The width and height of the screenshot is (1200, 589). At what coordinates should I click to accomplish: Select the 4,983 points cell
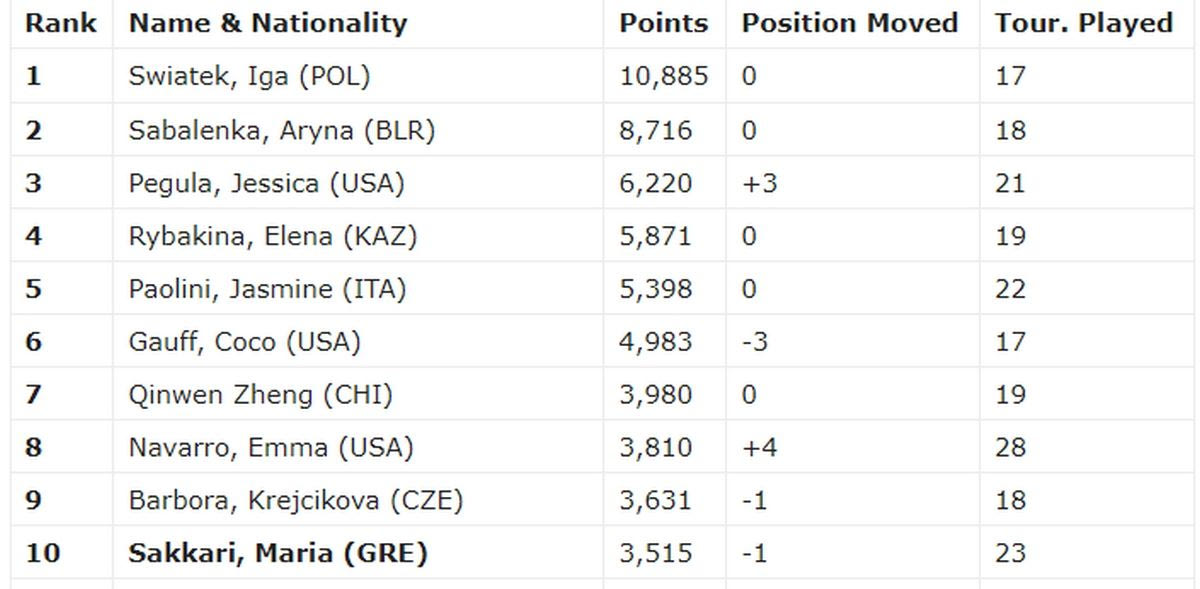click(x=655, y=342)
